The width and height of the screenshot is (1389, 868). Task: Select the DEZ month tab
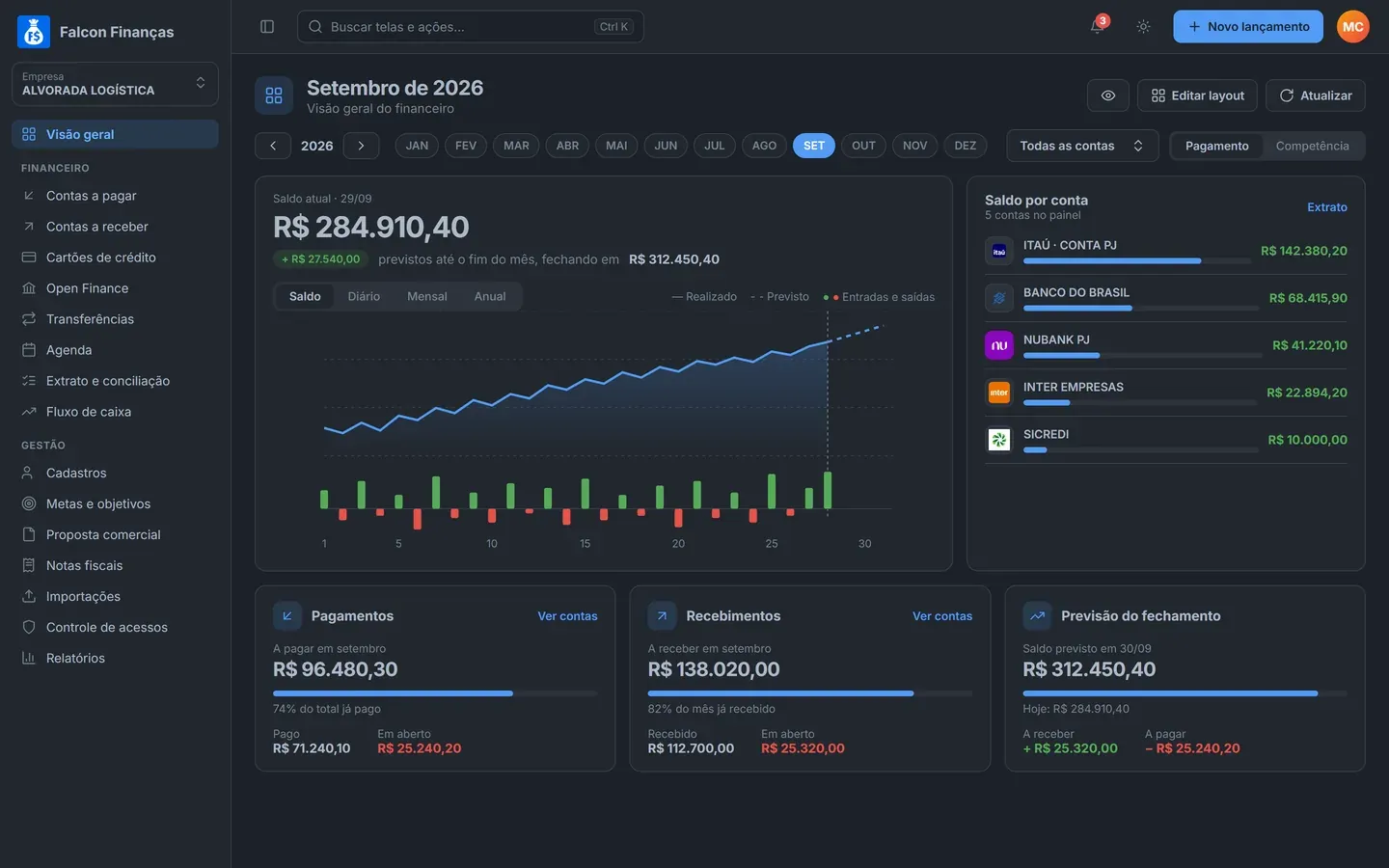(966, 146)
